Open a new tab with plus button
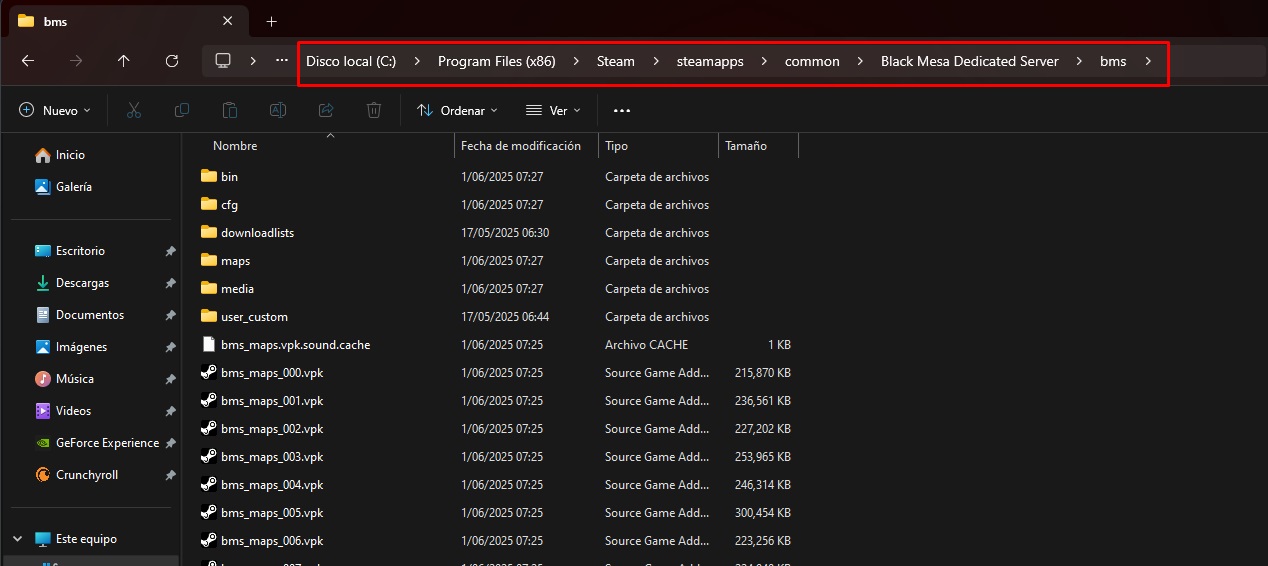The width and height of the screenshot is (1268, 566). (271, 21)
